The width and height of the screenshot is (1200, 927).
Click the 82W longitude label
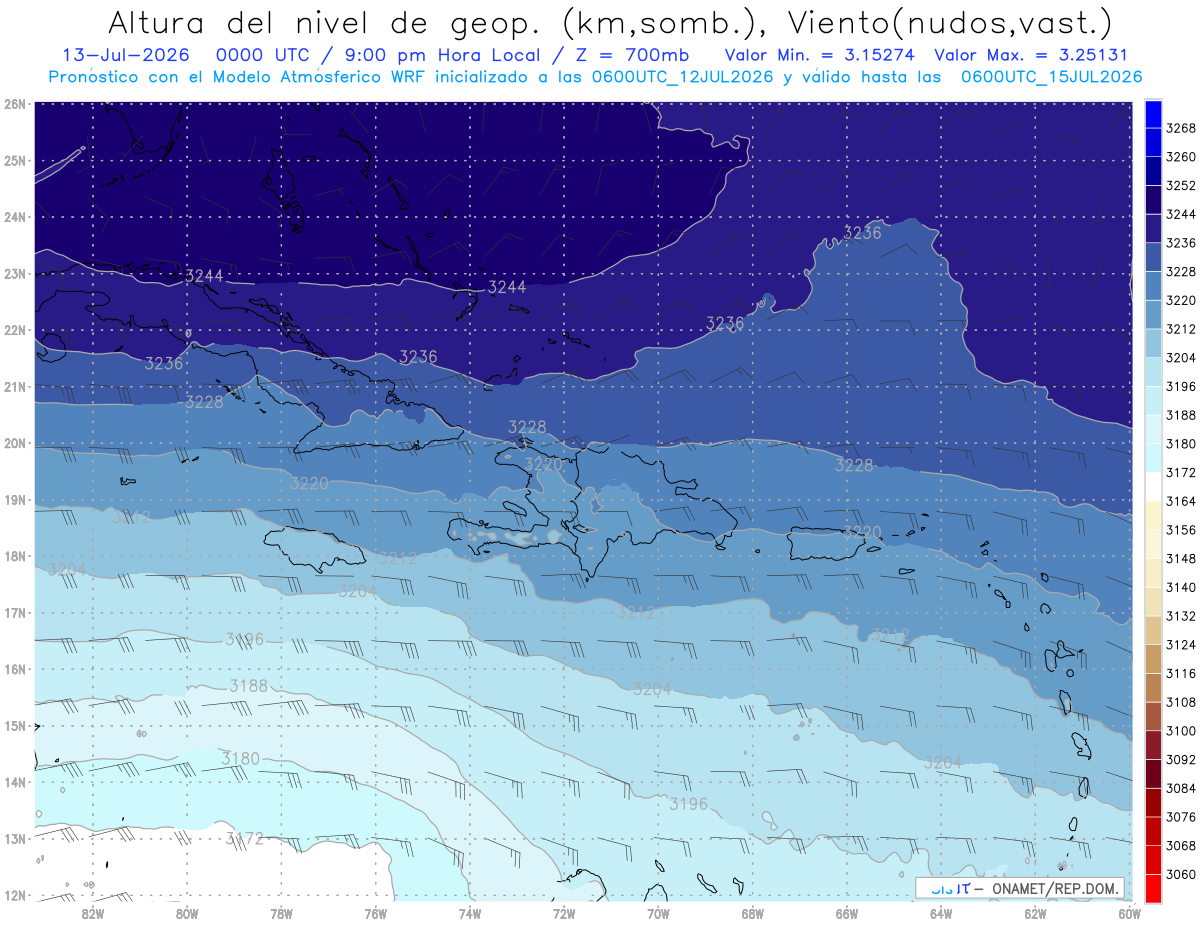tap(93, 913)
